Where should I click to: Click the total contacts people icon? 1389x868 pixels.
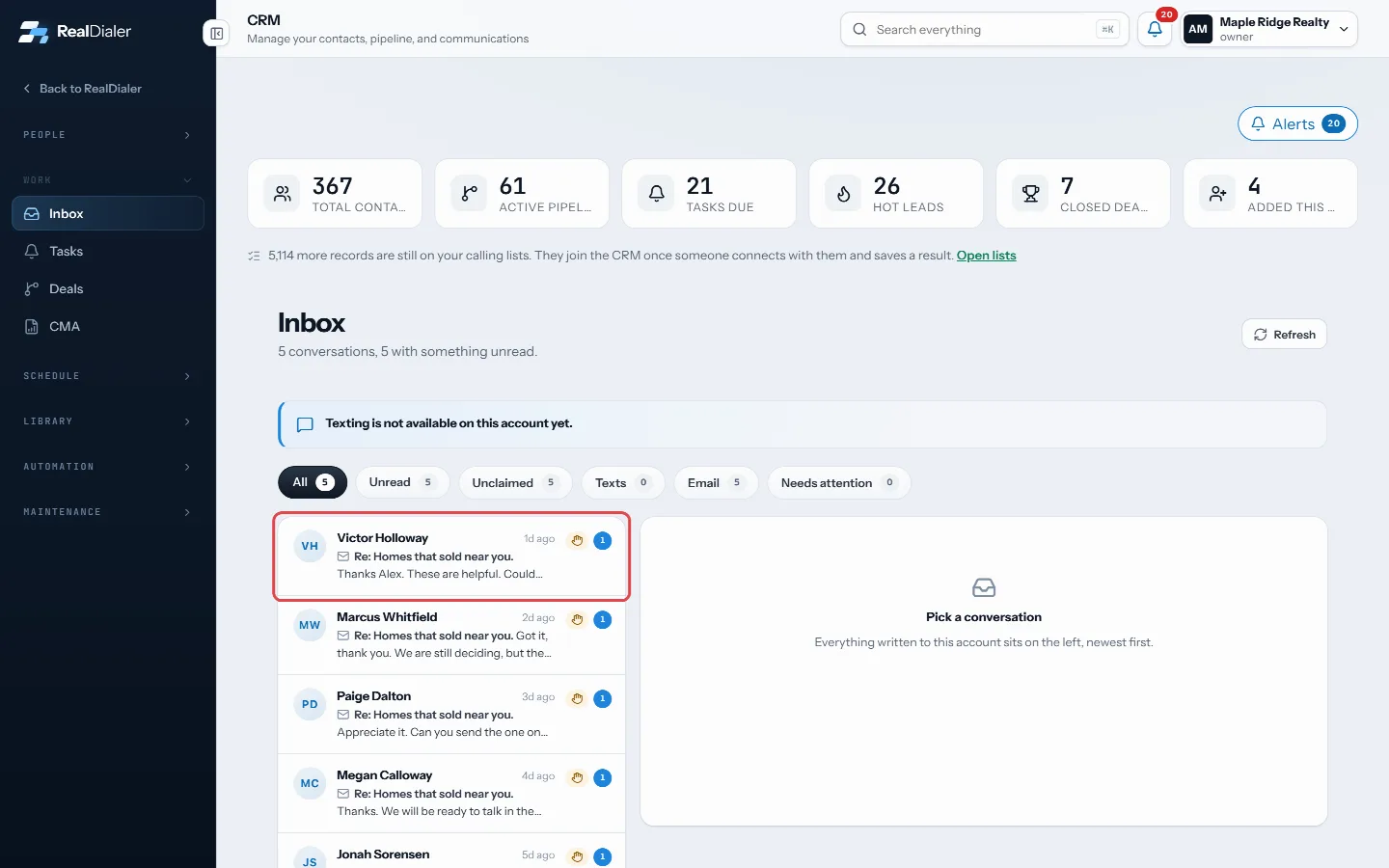click(x=283, y=194)
